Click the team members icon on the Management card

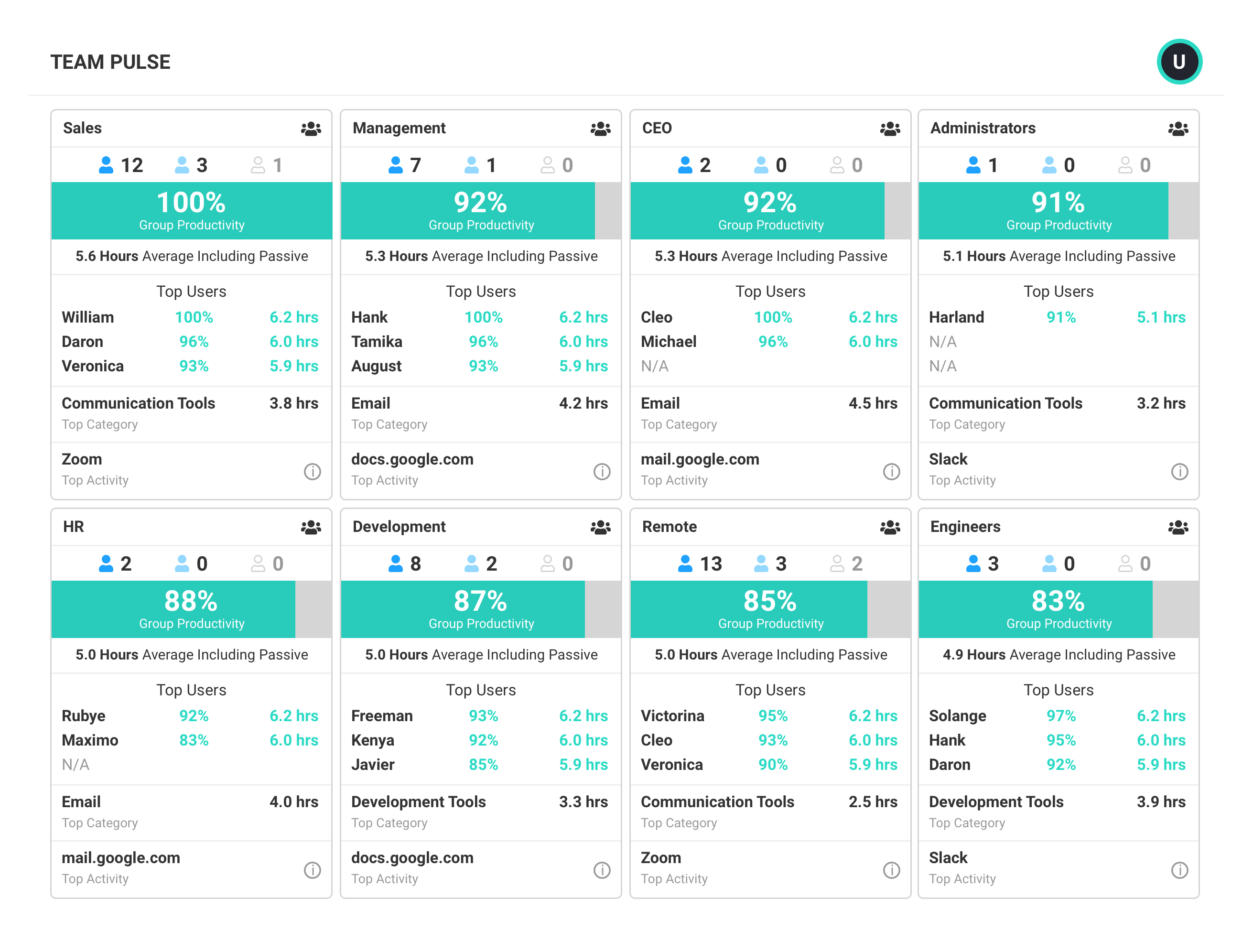(x=601, y=129)
